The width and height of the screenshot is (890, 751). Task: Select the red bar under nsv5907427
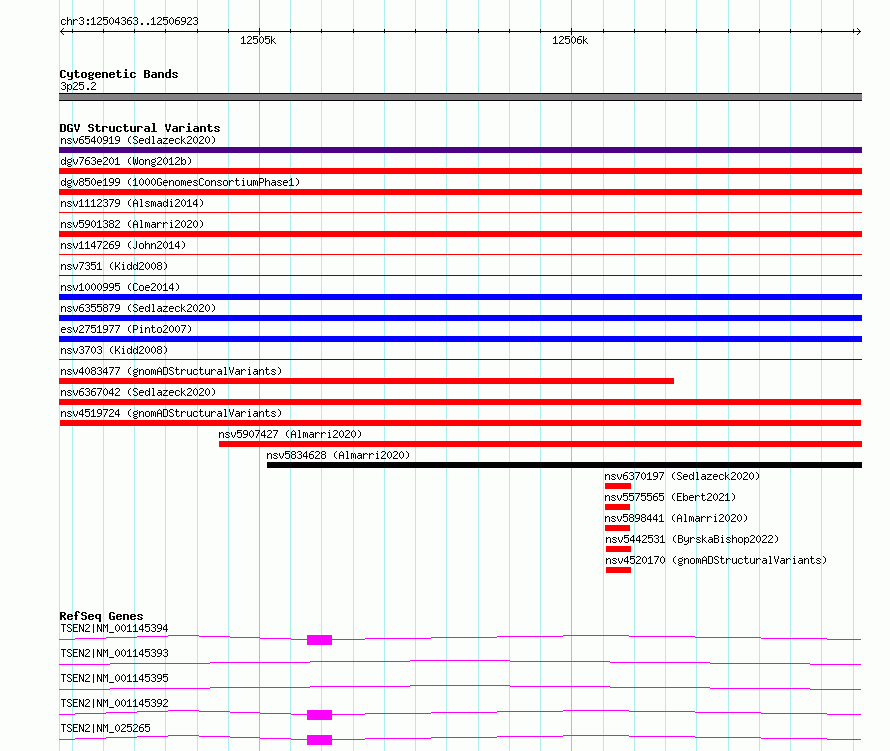point(540,444)
